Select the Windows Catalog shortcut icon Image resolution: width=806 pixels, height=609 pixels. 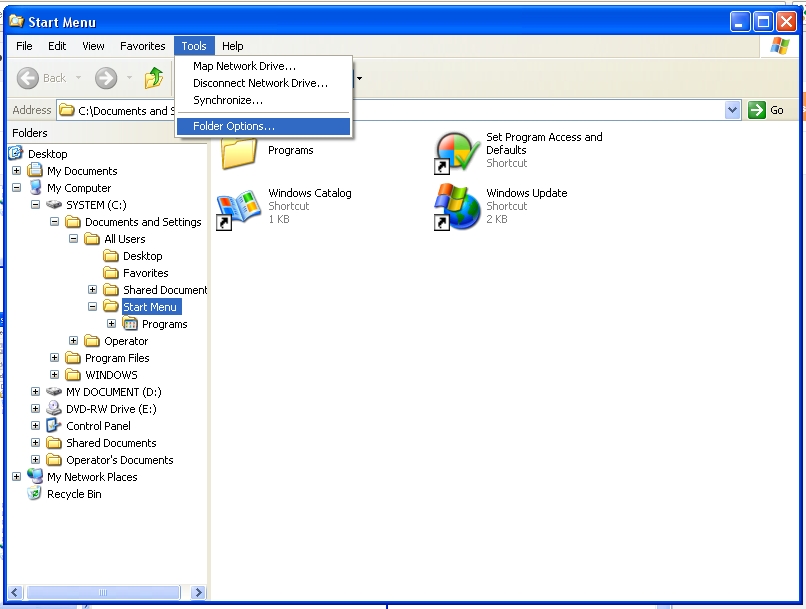coord(237,208)
